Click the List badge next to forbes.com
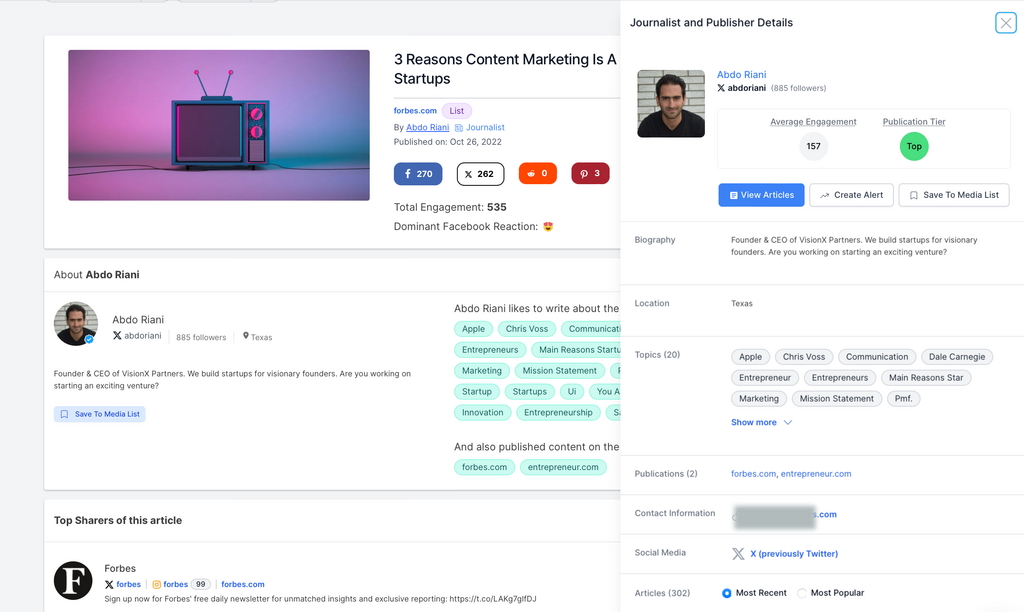1024x612 pixels. 457,111
